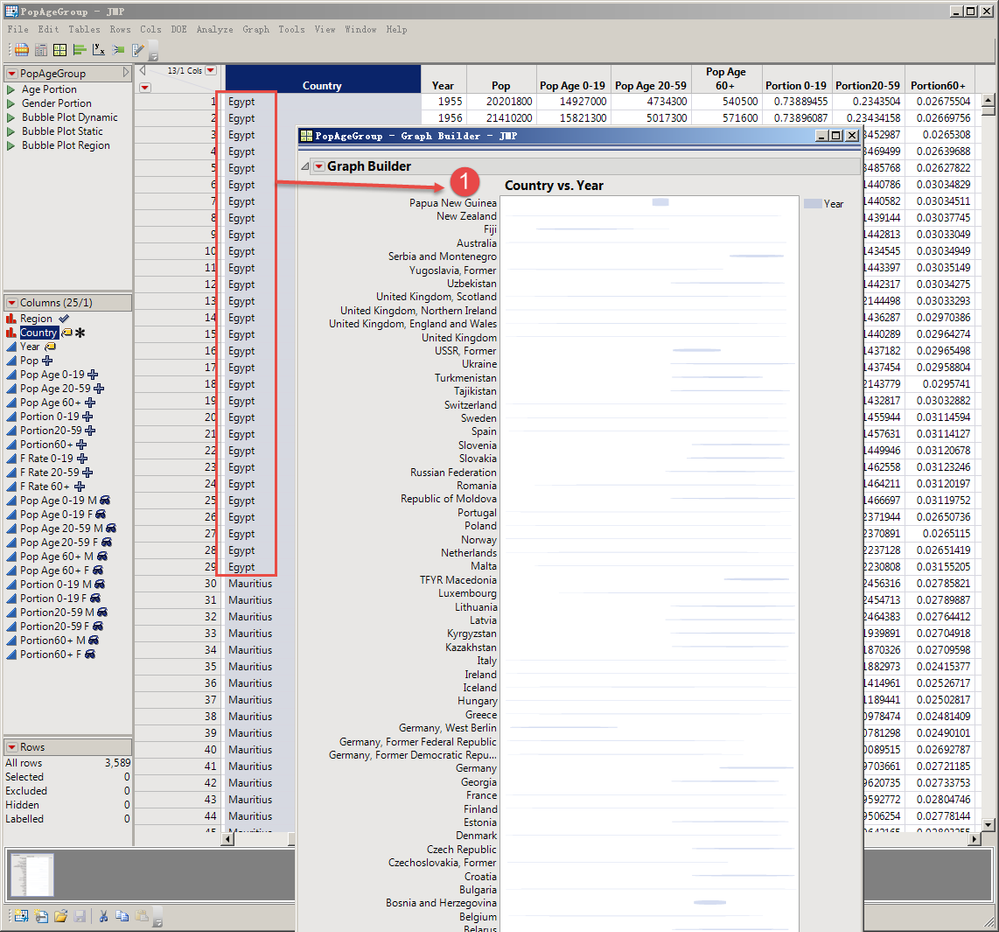Click the window thumbnail in the bottom panel

click(32, 876)
